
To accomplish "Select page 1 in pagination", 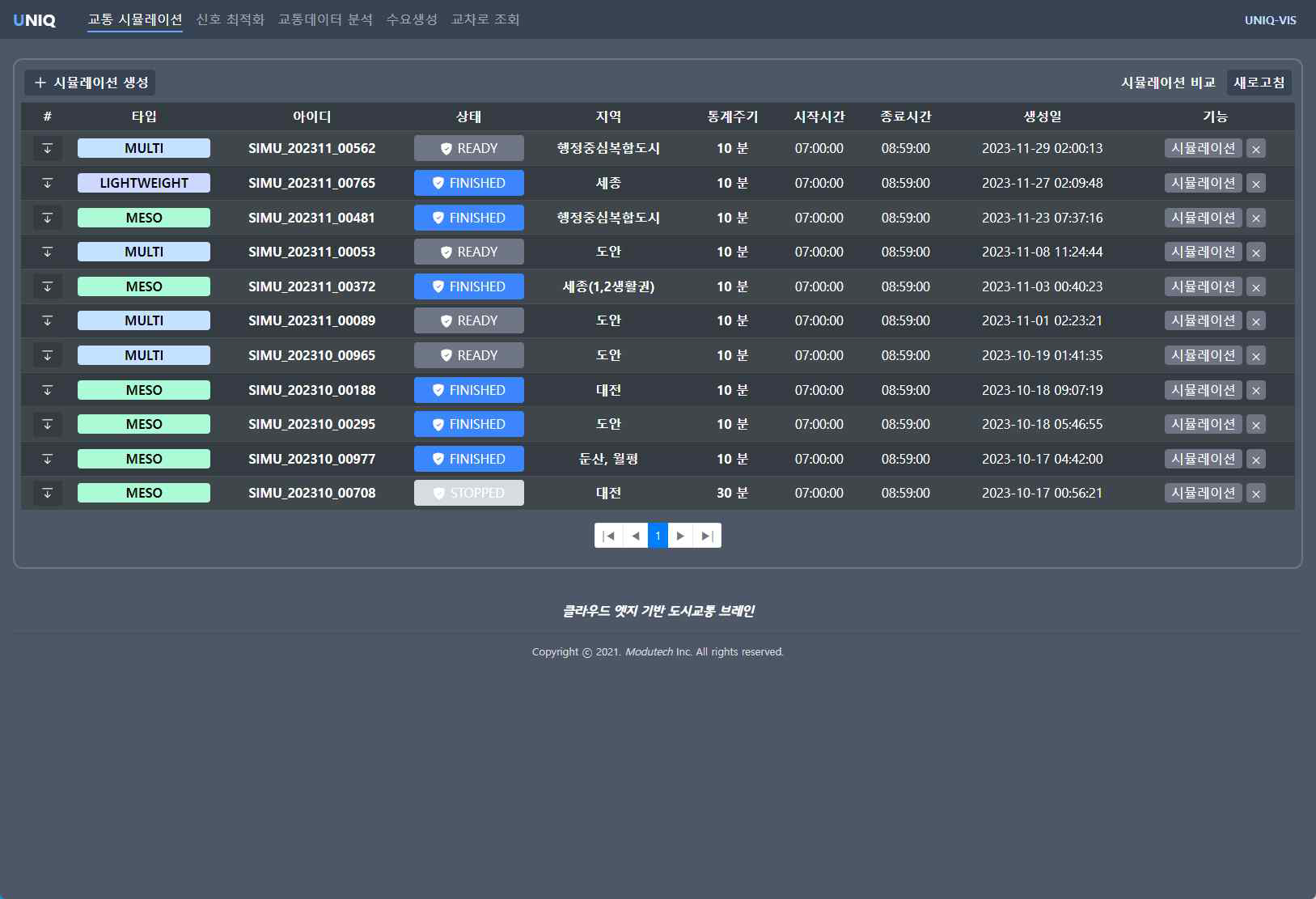I will (658, 536).
